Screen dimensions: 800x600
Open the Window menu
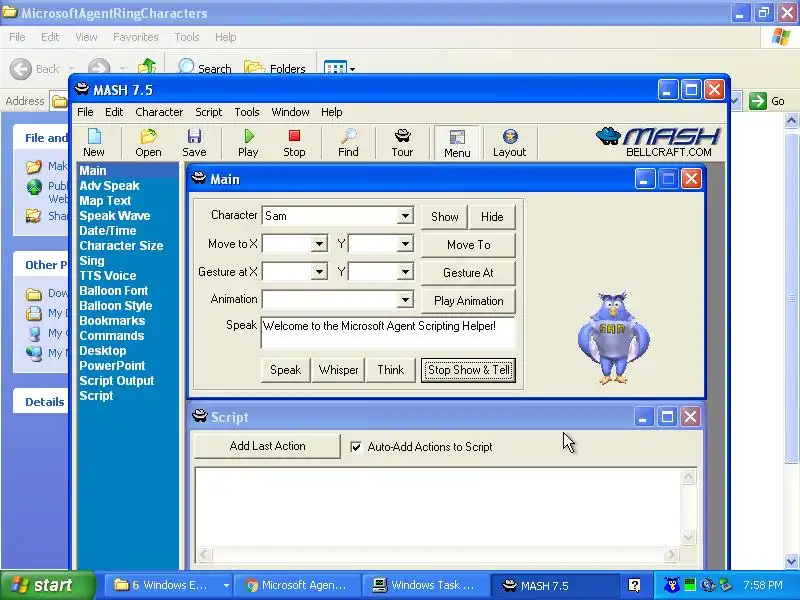click(x=290, y=112)
